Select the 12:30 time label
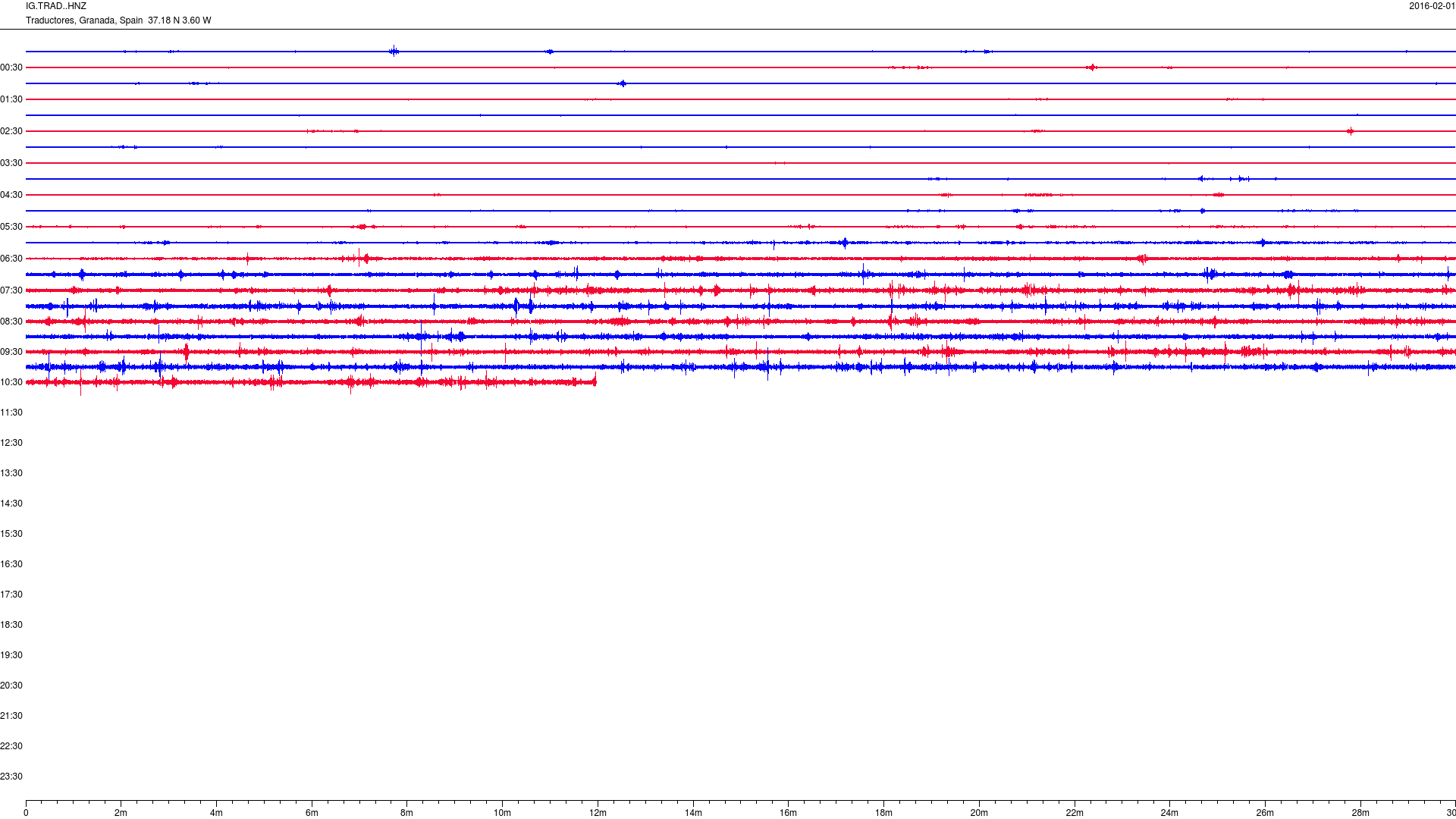1456x819 pixels. coord(11,443)
